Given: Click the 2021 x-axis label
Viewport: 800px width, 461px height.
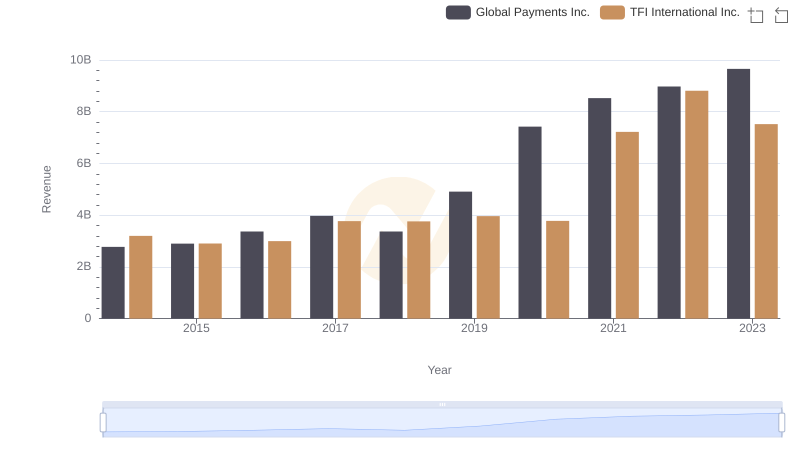Looking at the screenshot, I should point(613,328).
